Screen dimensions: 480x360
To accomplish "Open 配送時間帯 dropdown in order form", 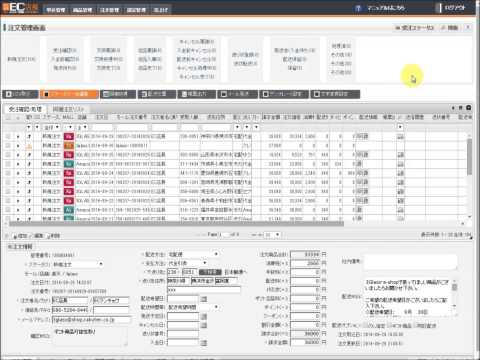I will tap(193, 307).
